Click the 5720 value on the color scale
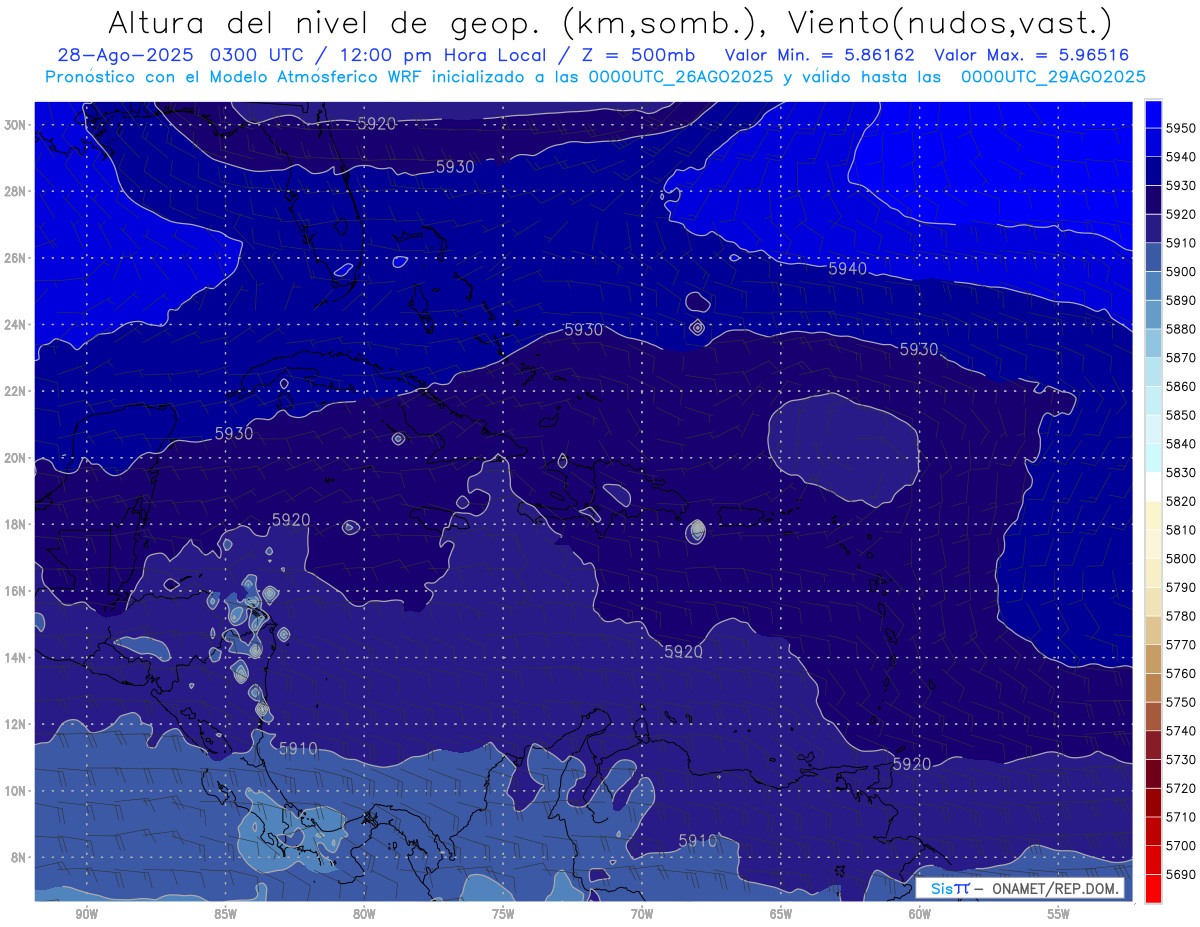The image size is (1200, 927). pos(1181,788)
